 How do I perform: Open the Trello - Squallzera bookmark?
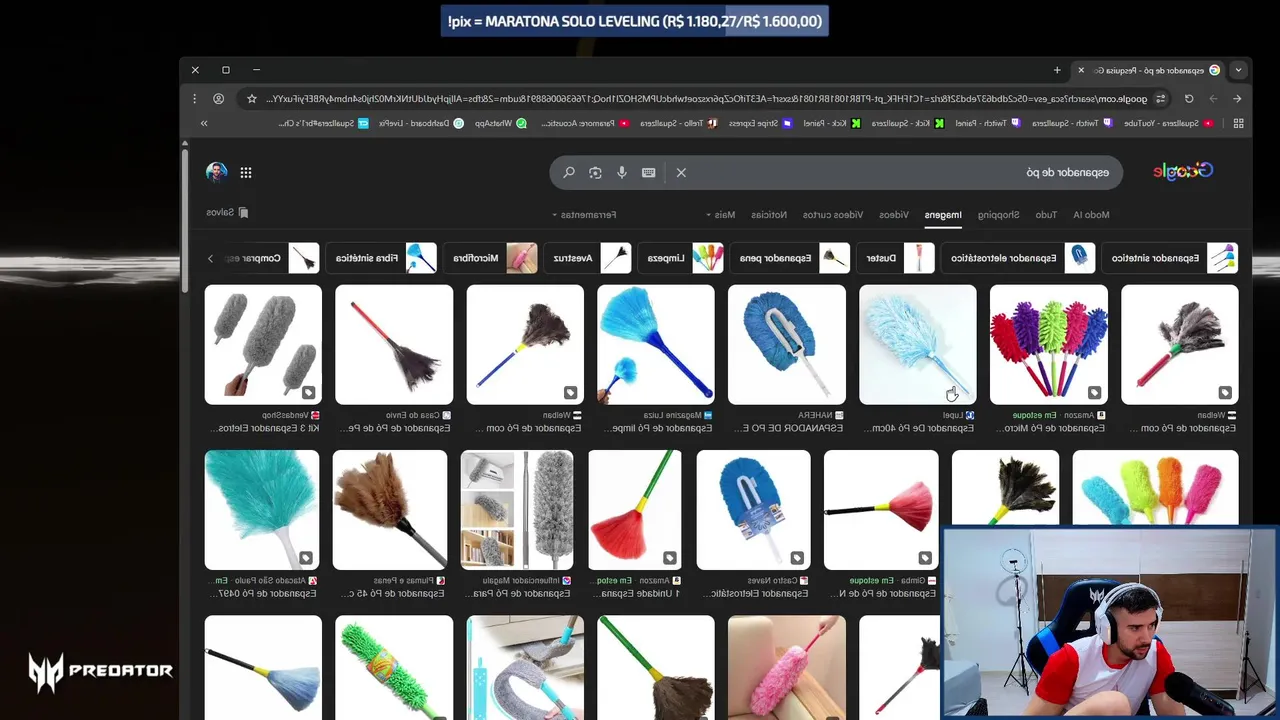678,123
